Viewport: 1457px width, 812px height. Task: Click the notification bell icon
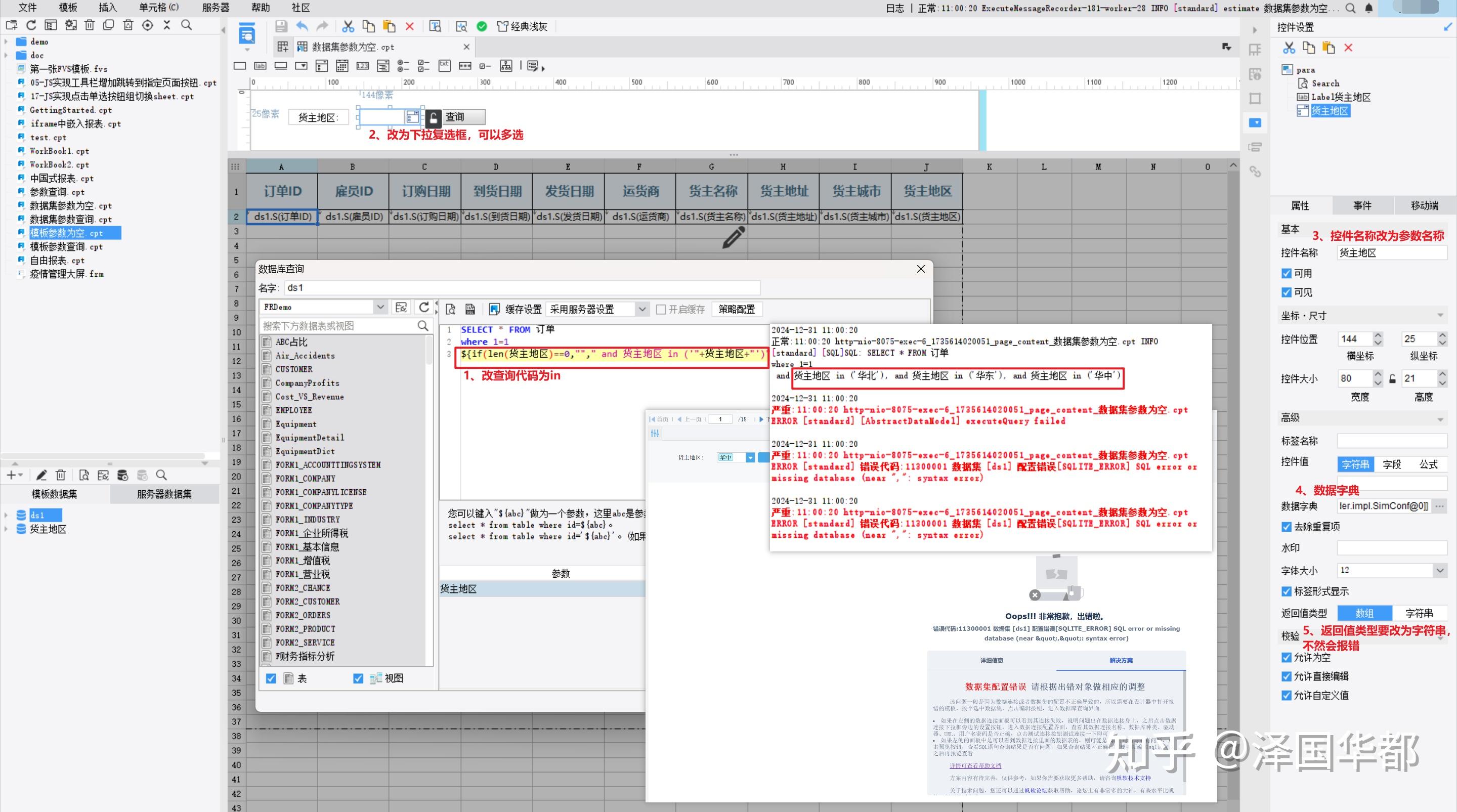(x=1369, y=8)
